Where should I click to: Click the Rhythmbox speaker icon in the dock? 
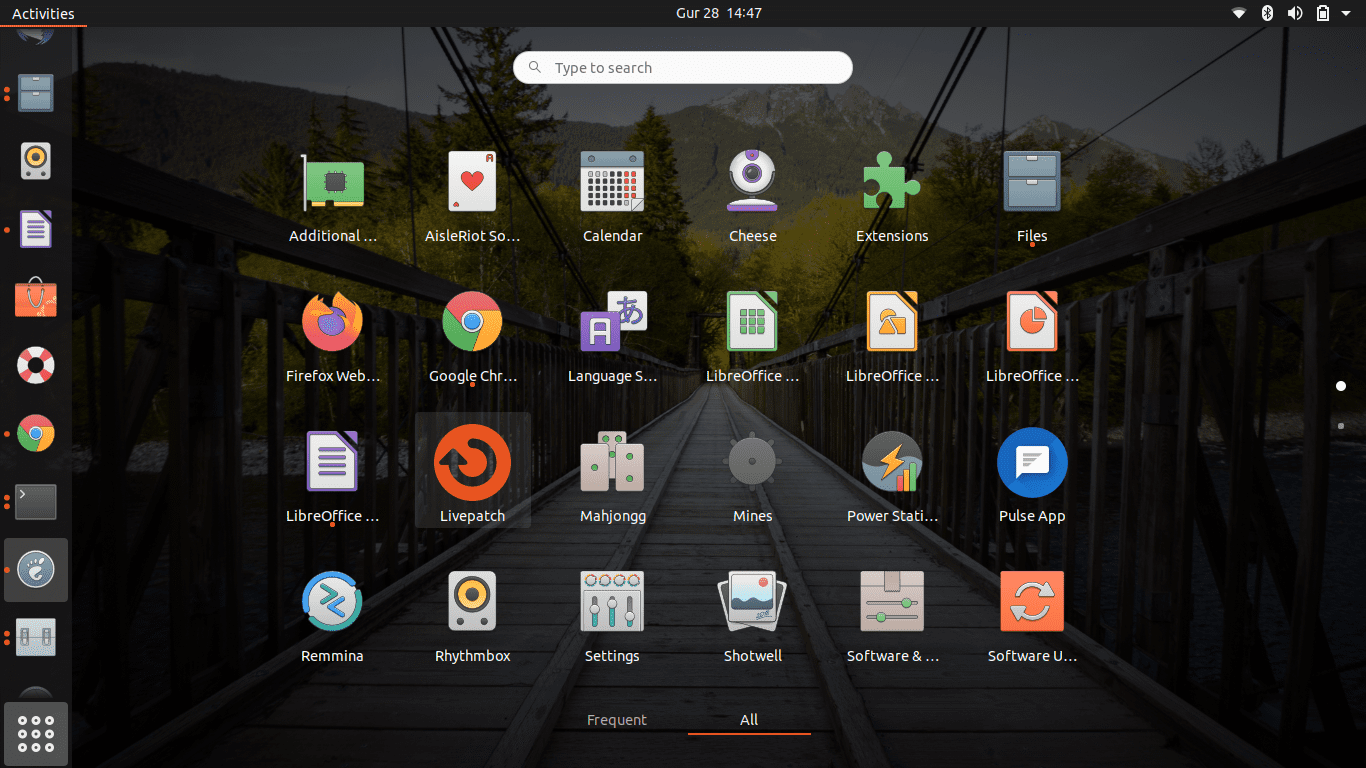(36, 161)
